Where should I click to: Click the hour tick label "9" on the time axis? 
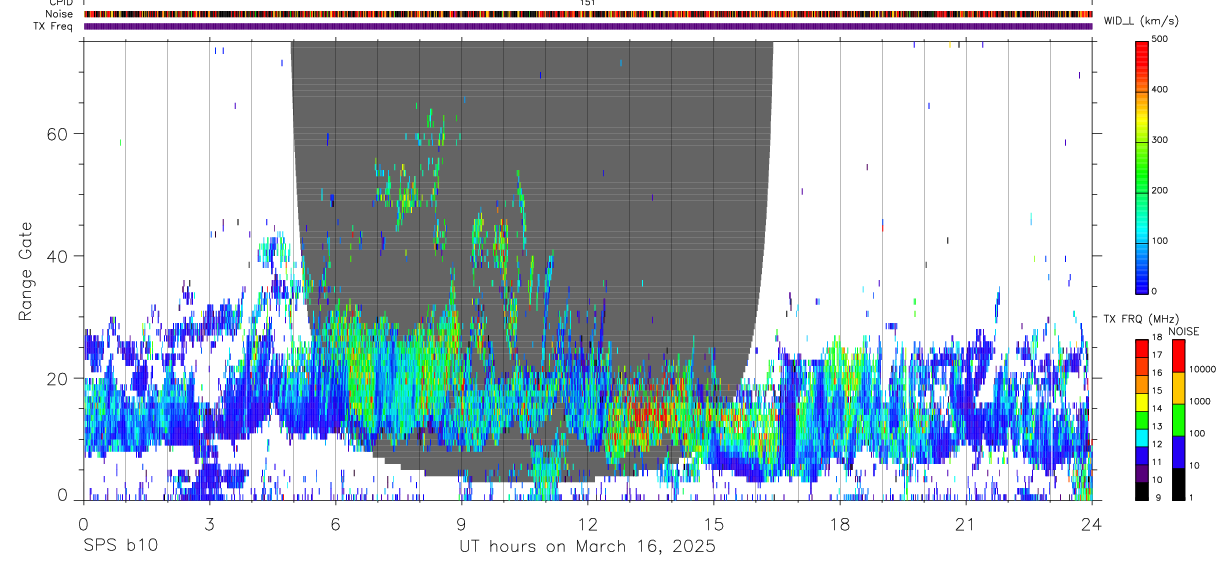tap(461, 525)
